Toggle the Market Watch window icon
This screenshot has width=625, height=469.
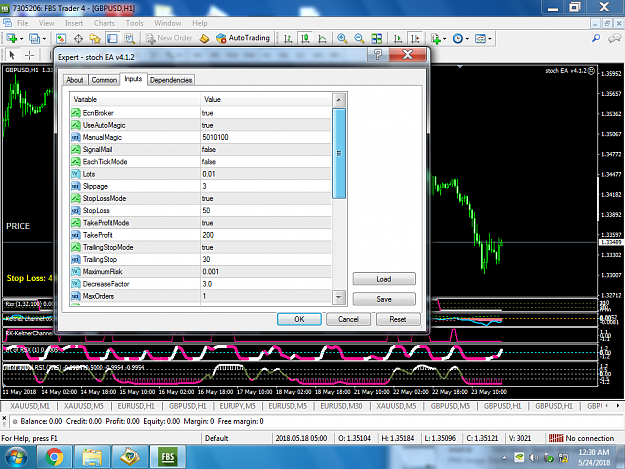[x=61, y=39]
